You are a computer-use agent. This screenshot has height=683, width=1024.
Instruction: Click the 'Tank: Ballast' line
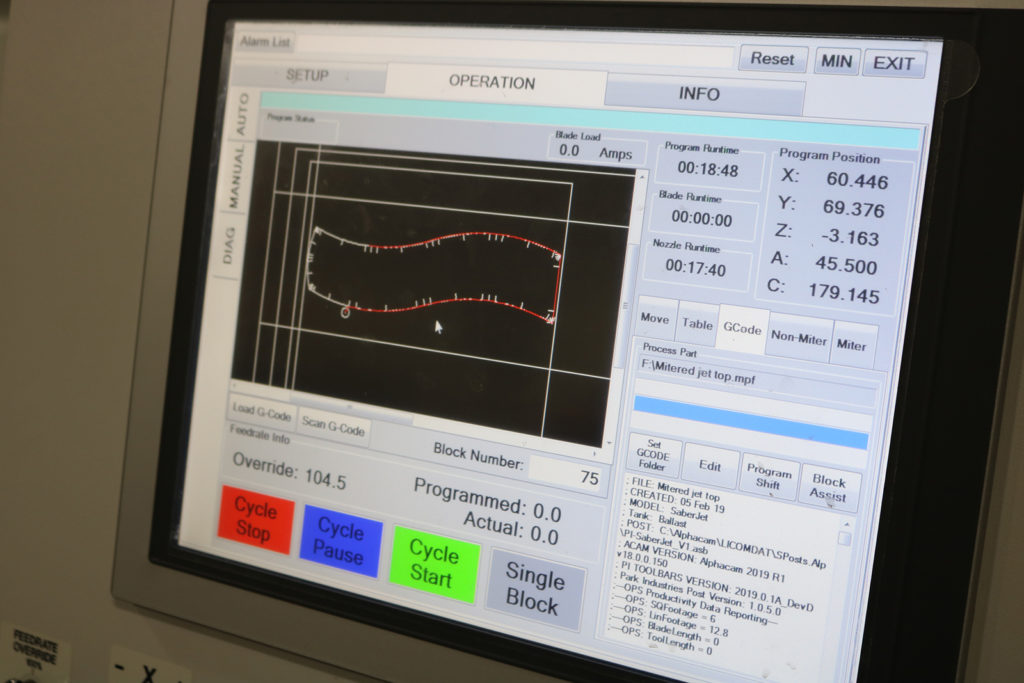[656, 518]
